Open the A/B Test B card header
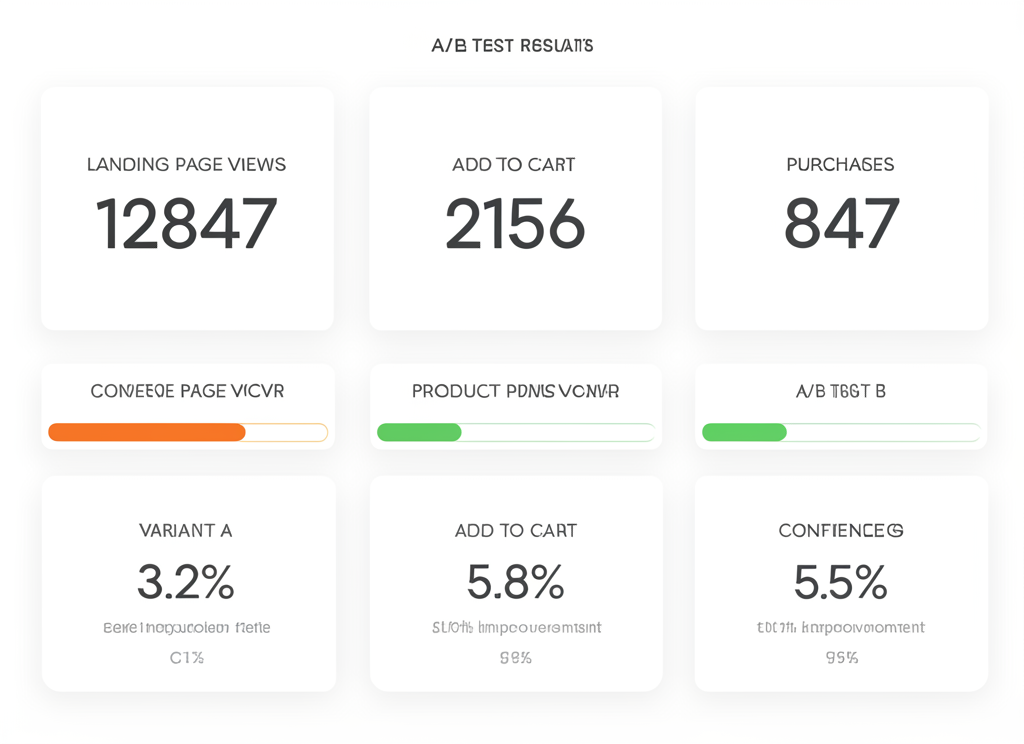The image size is (1024, 744). [x=841, y=391]
